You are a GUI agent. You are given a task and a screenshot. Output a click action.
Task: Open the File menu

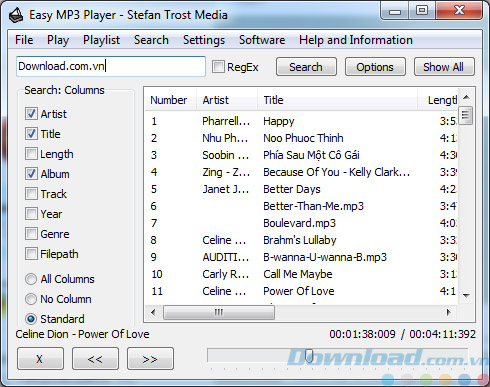(x=24, y=40)
